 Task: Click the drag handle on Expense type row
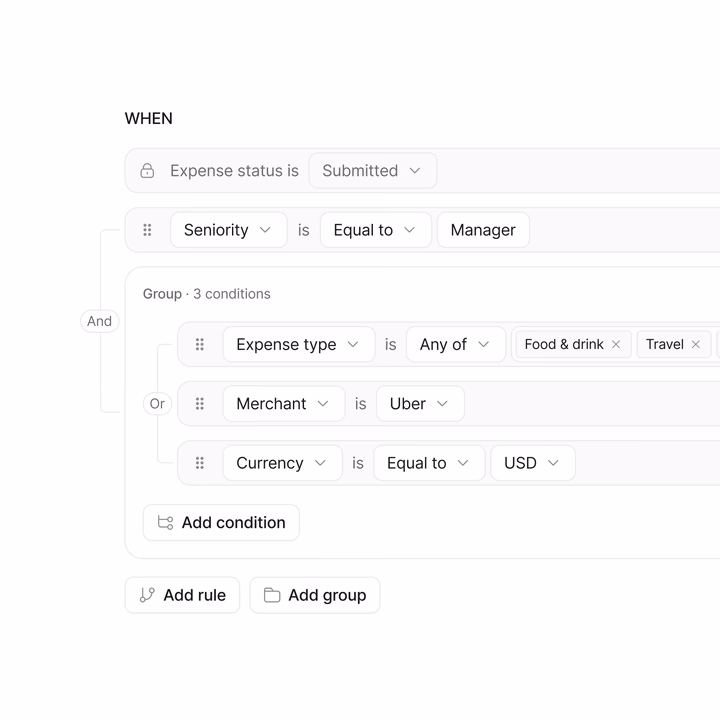tap(200, 344)
